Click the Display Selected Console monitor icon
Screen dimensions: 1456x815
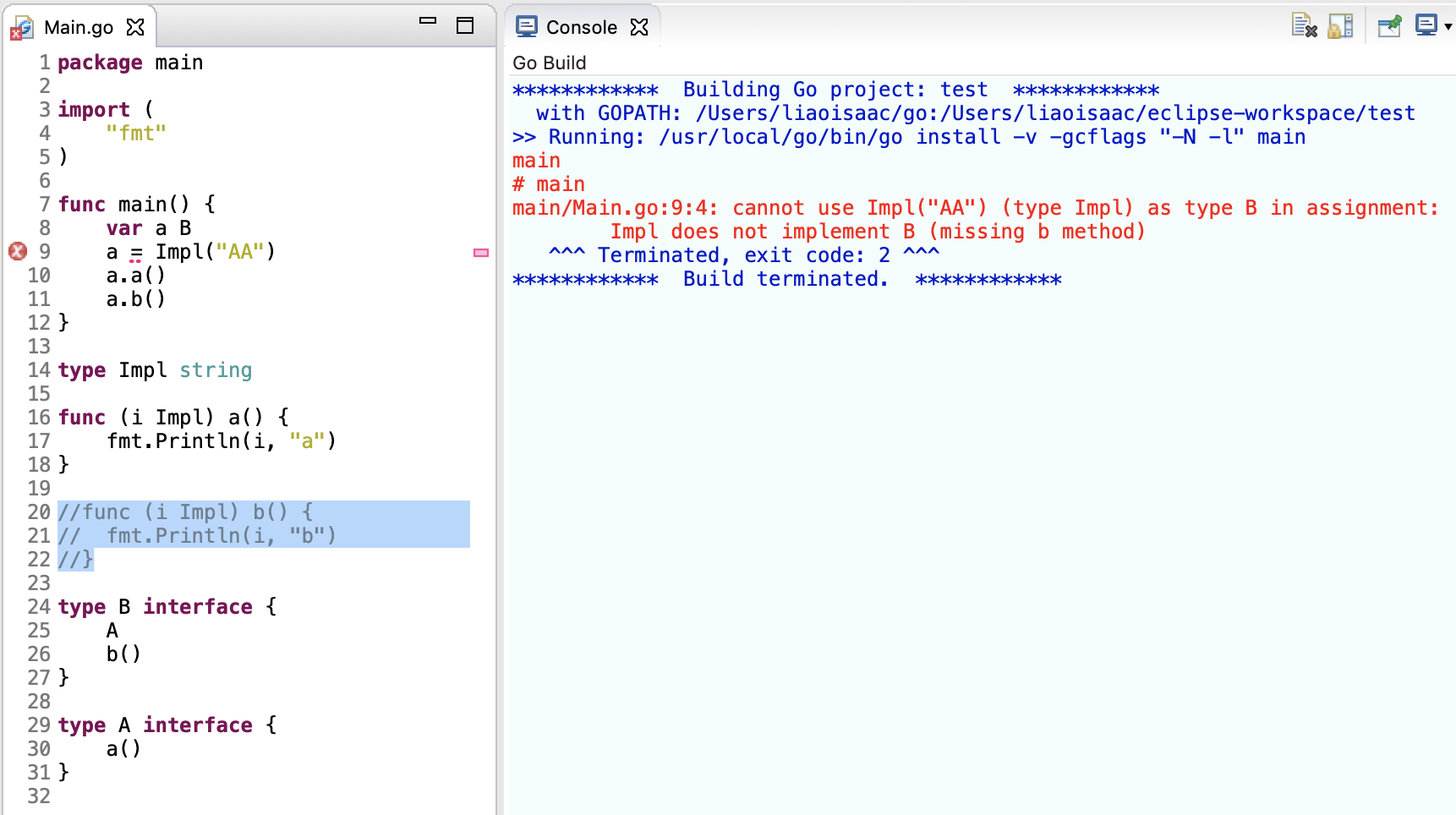coord(1426,26)
